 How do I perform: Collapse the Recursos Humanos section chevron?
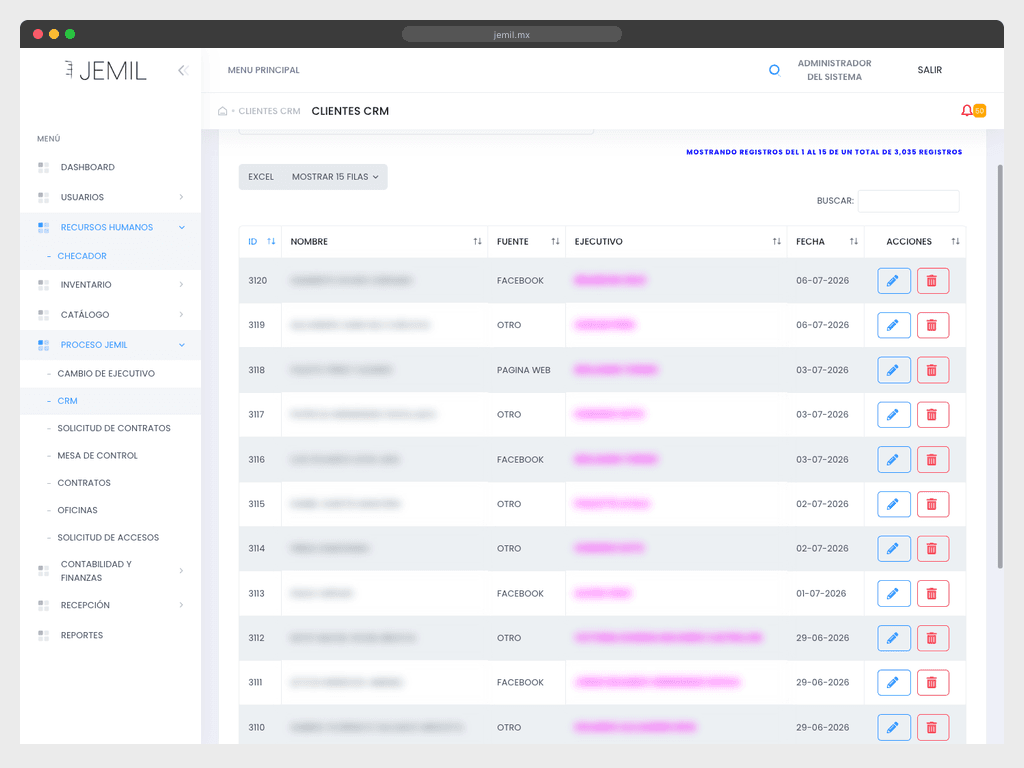182,227
